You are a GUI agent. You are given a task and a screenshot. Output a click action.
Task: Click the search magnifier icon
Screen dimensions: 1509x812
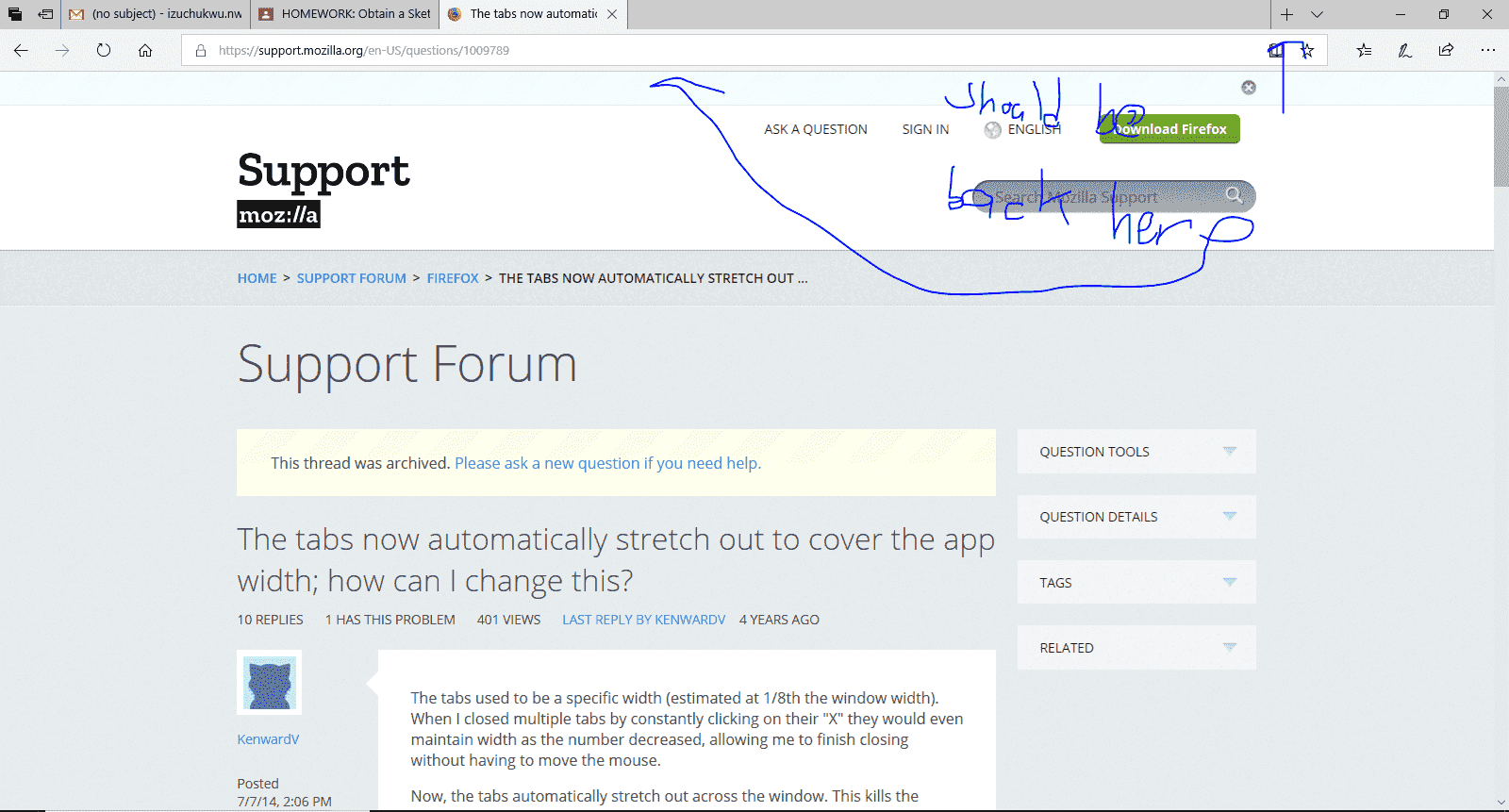pyautogui.click(x=1234, y=195)
